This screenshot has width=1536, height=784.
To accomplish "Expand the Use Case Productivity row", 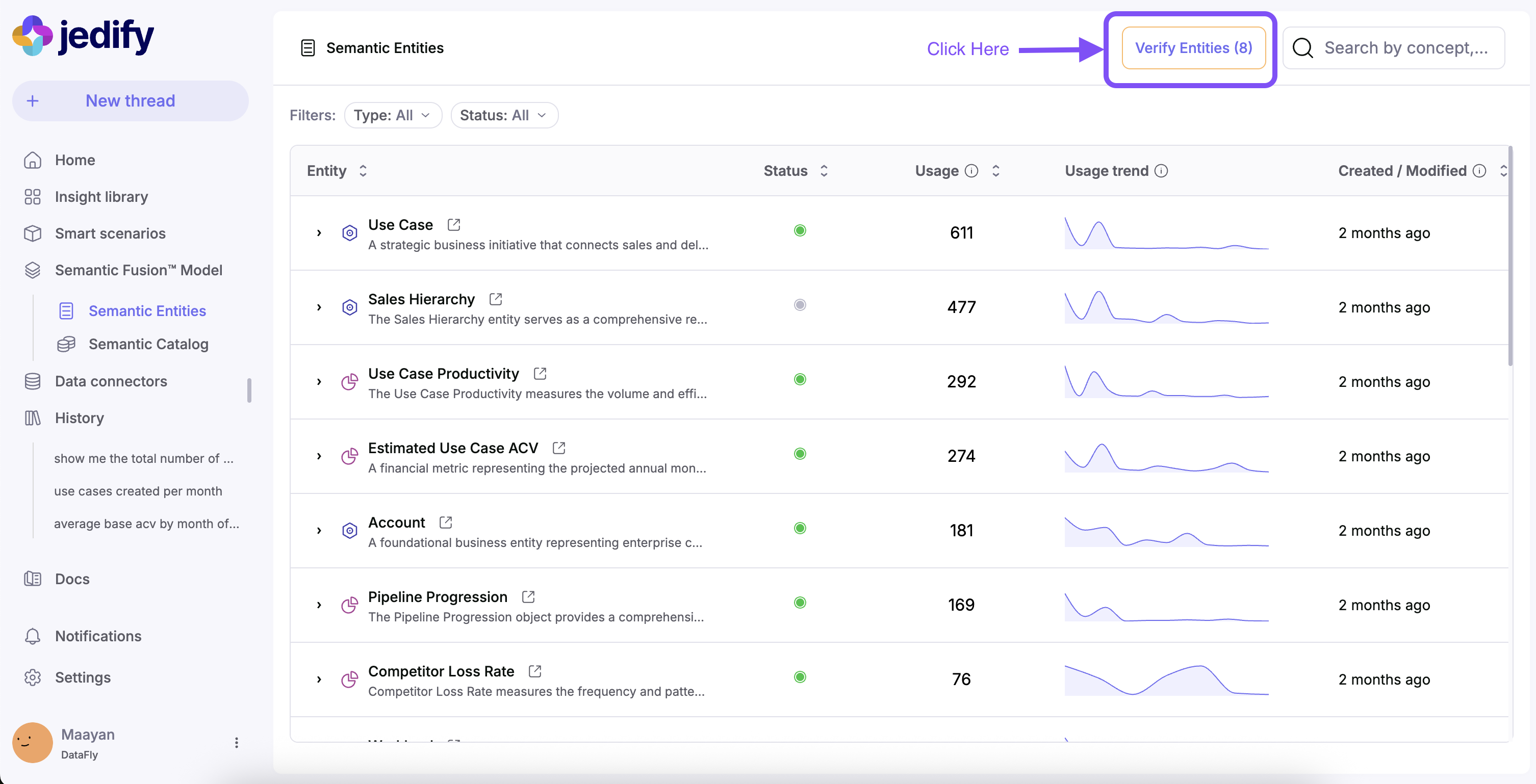I will pos(319,382).
